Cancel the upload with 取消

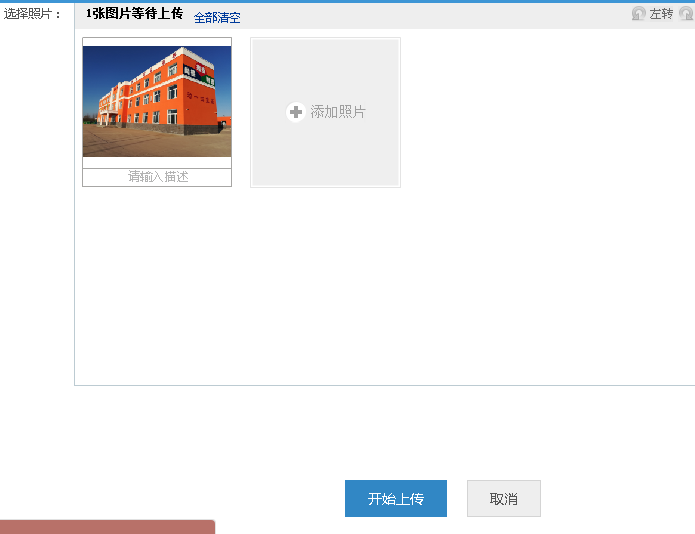click(504, 499)
